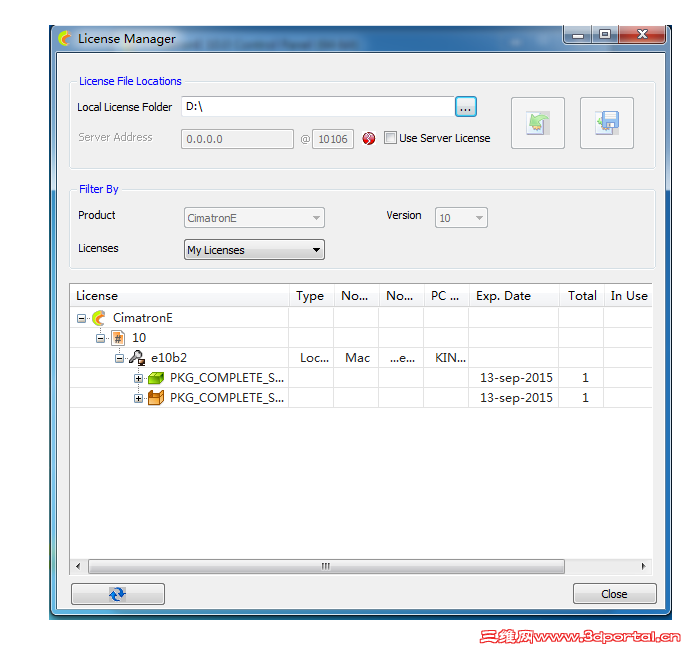Click the orange package box icon

tap(156, 397)
